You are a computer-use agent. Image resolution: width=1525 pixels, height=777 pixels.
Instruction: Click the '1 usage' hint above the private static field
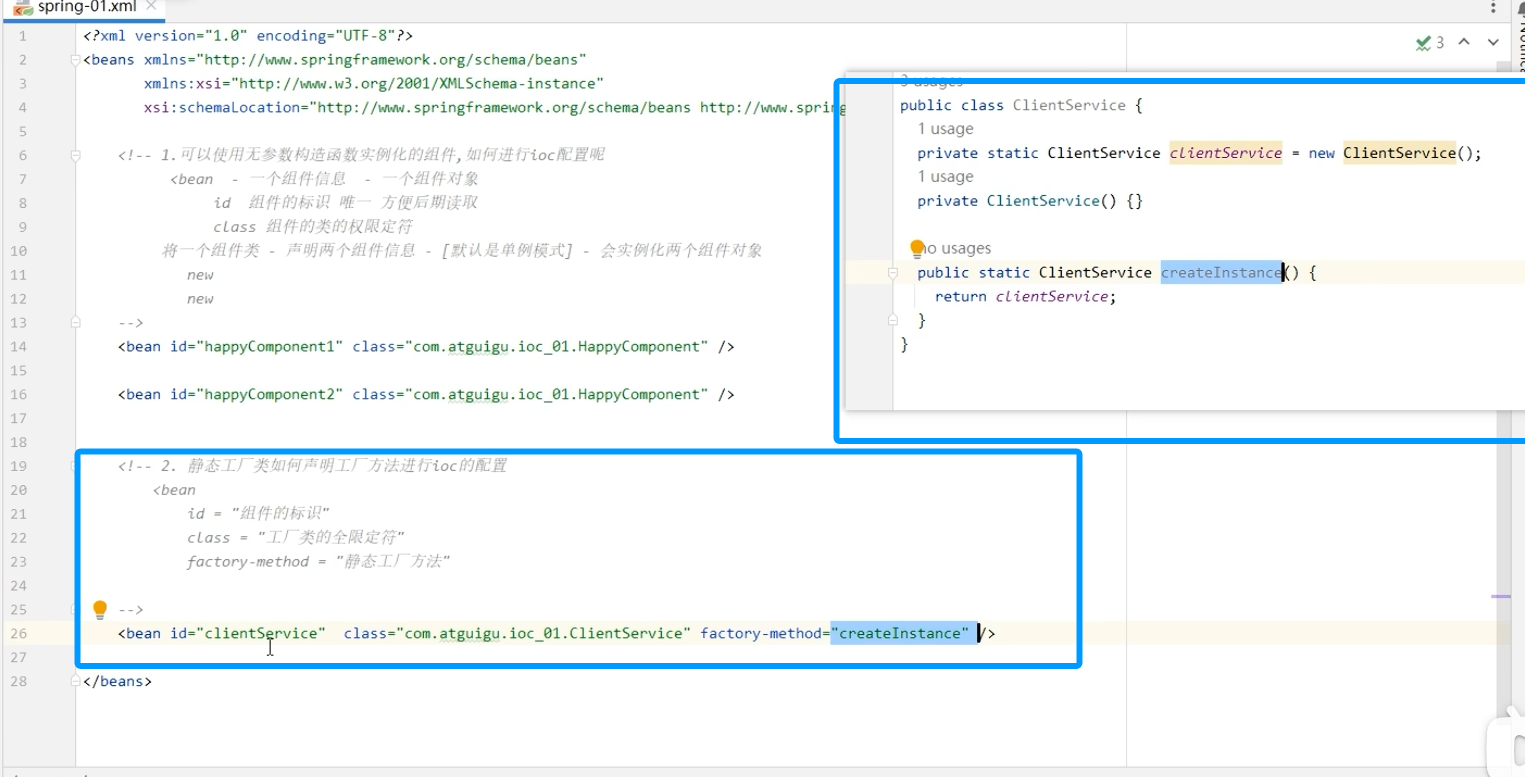coord(945,129)
